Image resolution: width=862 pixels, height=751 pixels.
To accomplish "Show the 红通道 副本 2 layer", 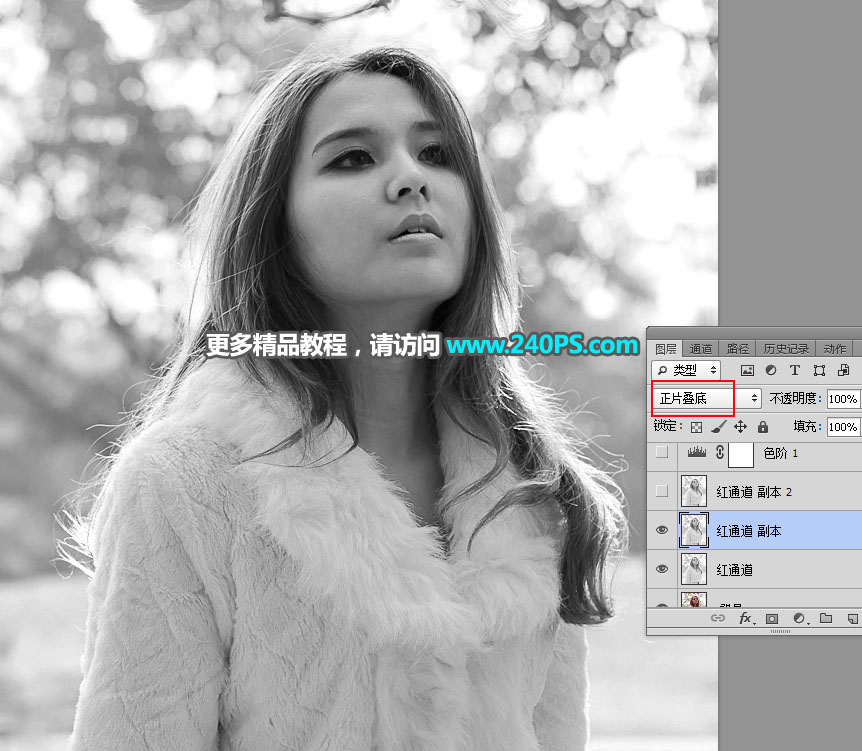I will coord(662,491).
